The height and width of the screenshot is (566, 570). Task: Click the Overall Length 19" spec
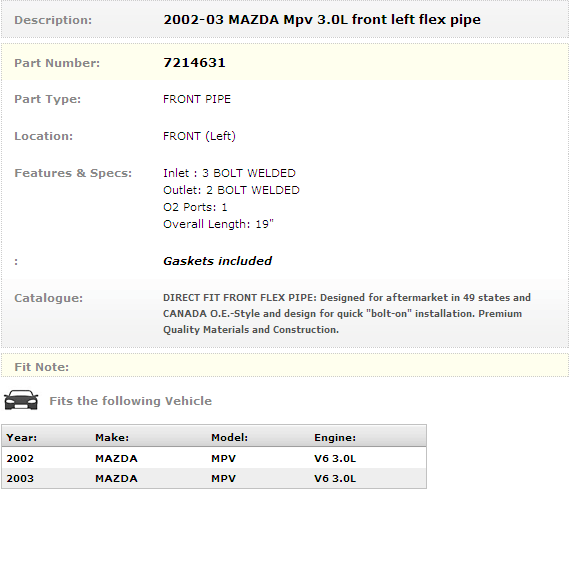[x=218, y=224]
